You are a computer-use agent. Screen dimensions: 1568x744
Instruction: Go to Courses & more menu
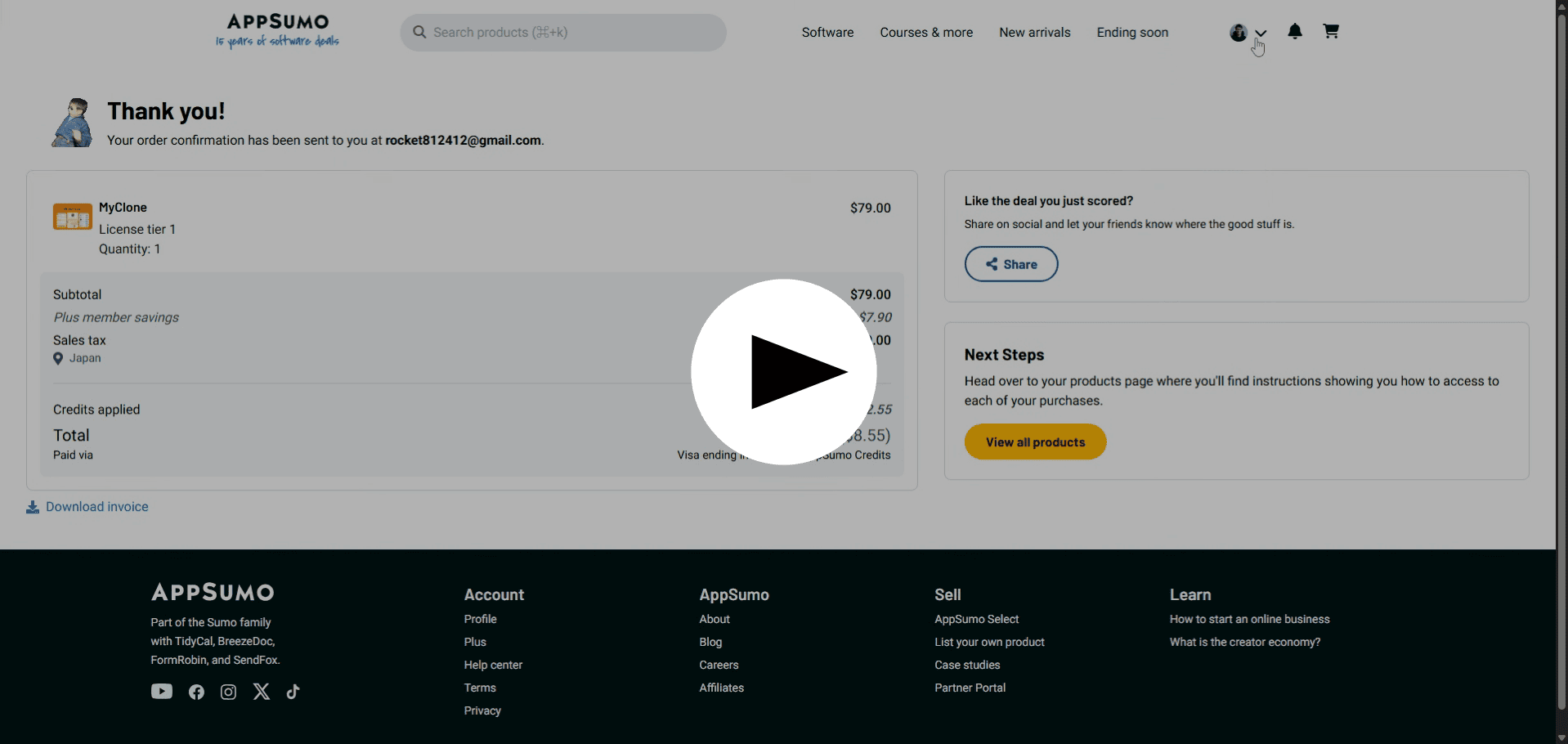(926, 33)
